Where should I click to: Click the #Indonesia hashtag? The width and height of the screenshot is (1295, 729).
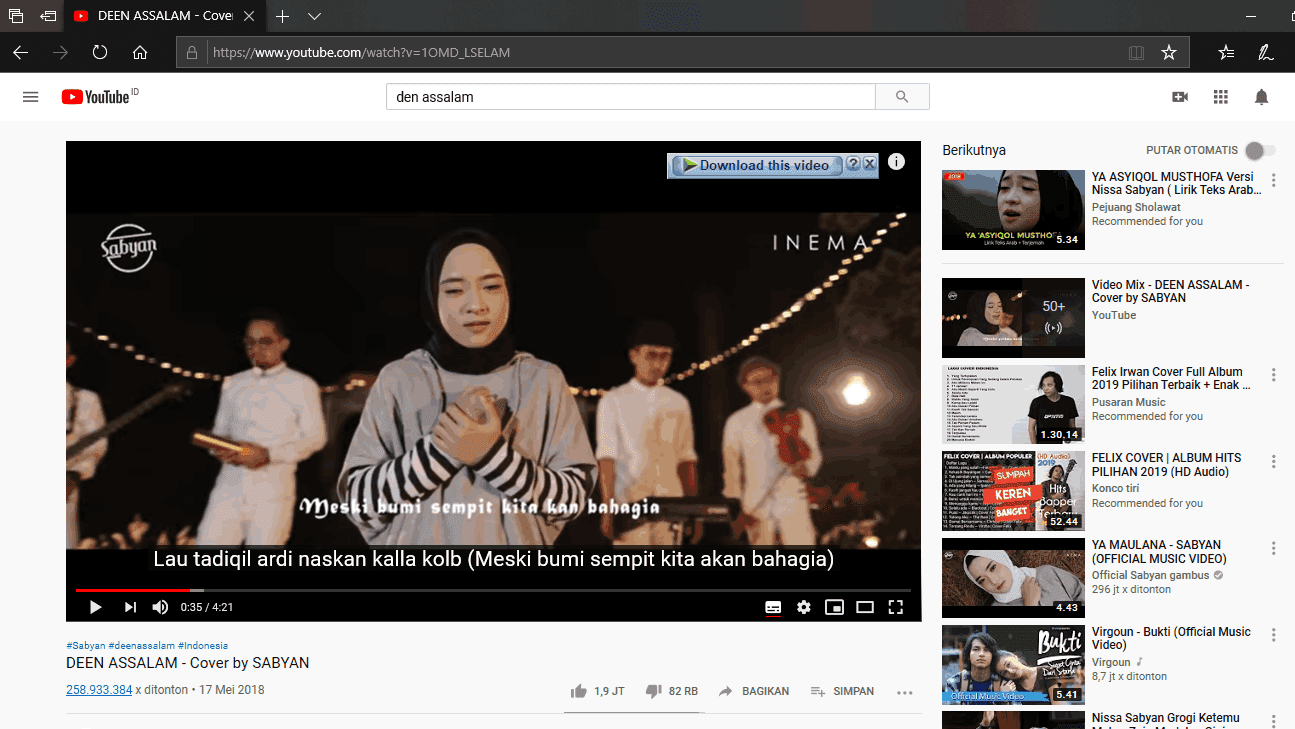(203, 646)
